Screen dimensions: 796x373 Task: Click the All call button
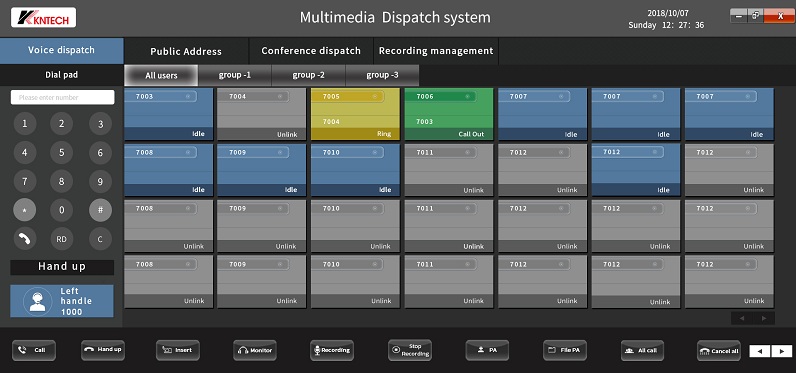642,350
